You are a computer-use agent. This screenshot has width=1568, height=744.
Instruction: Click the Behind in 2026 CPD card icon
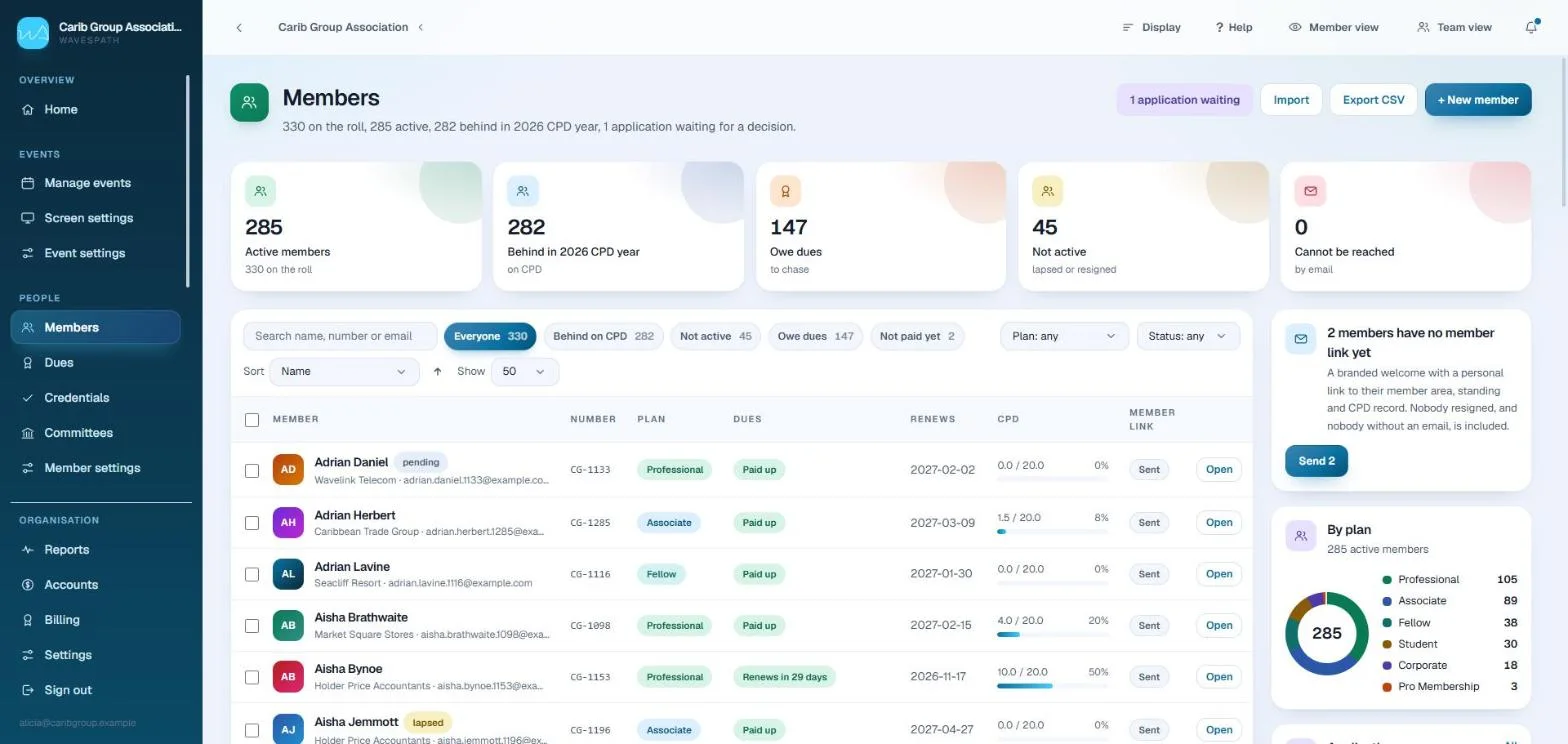point(523,191)
